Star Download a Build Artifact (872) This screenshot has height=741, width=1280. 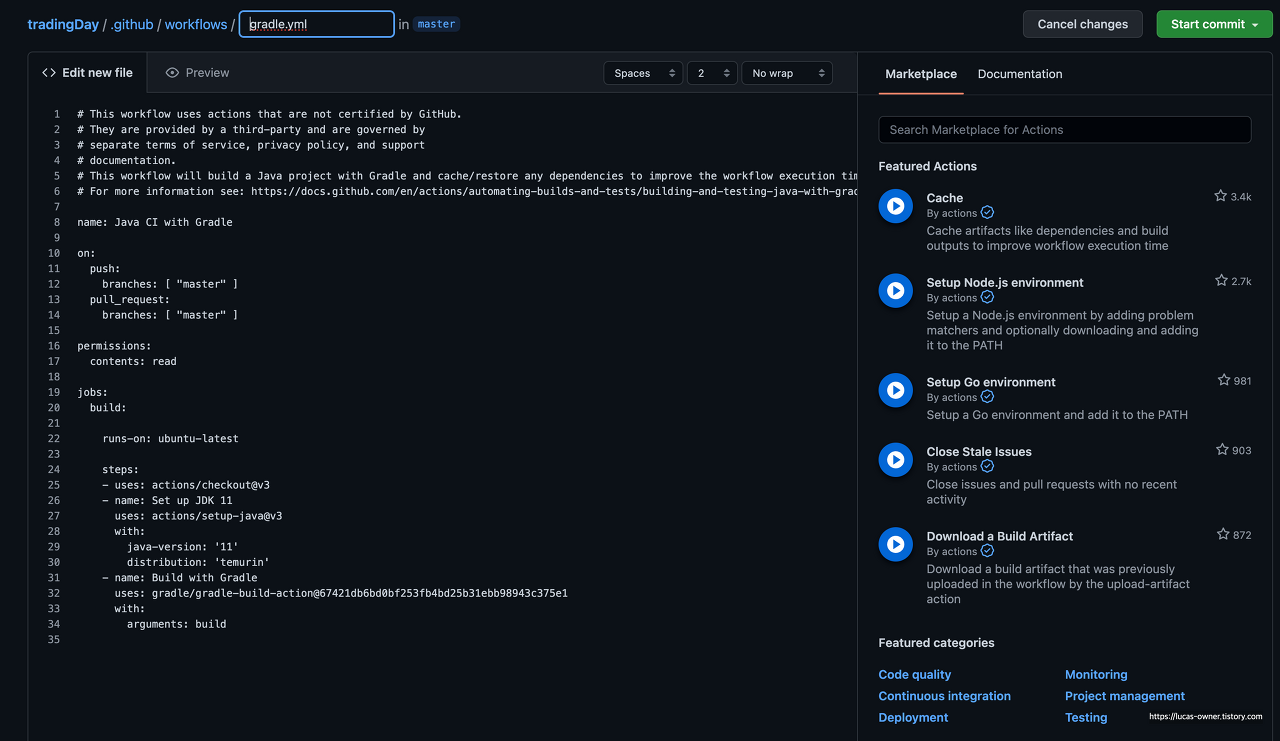tap(1223, 534)
